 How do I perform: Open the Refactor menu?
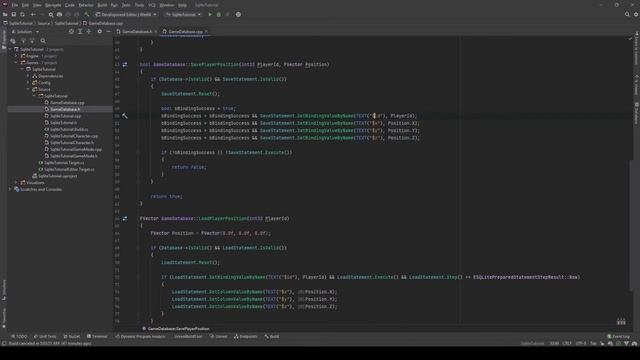pyautogui.click(x=86, y=5)
